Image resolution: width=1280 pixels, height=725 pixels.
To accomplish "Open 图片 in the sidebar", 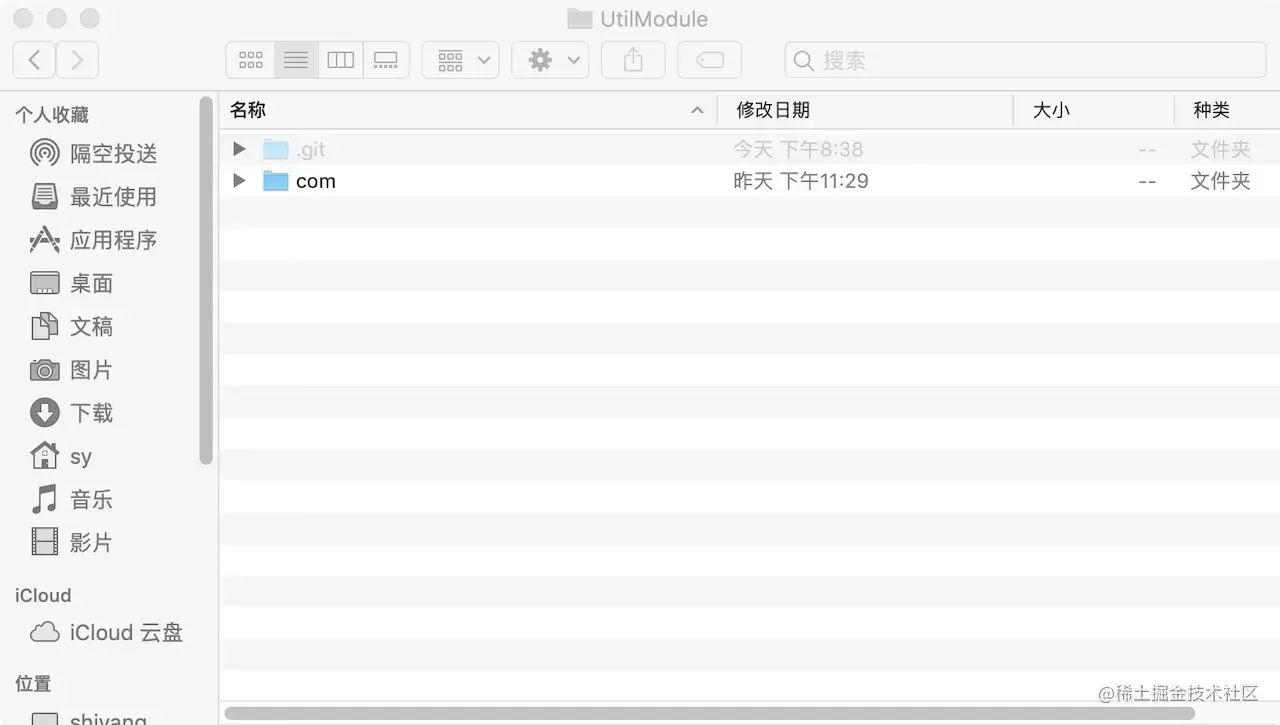I will click(72, 370).
